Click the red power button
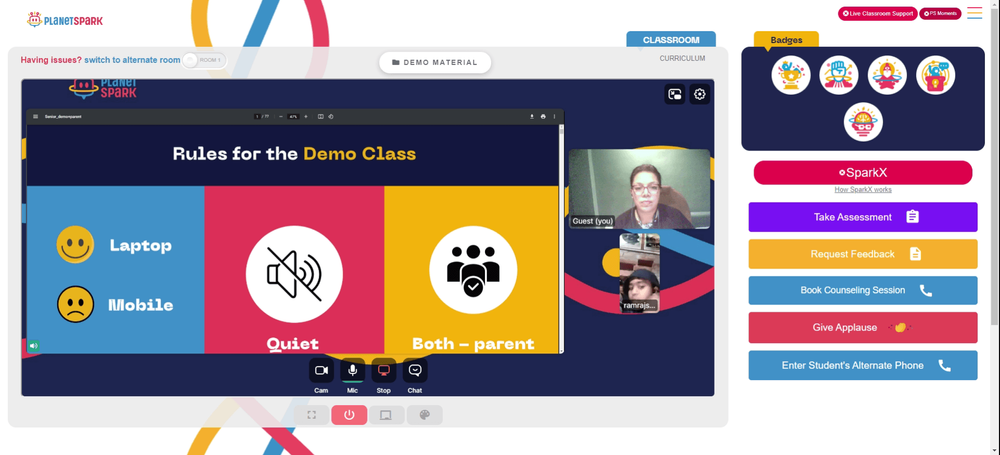Viewport: 1000px width, 455px height. pos(349,415)
